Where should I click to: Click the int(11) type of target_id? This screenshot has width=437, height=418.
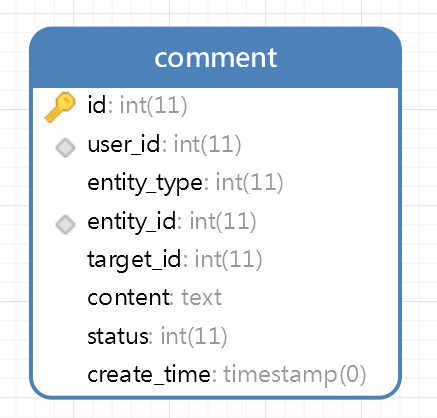point(228,260)
